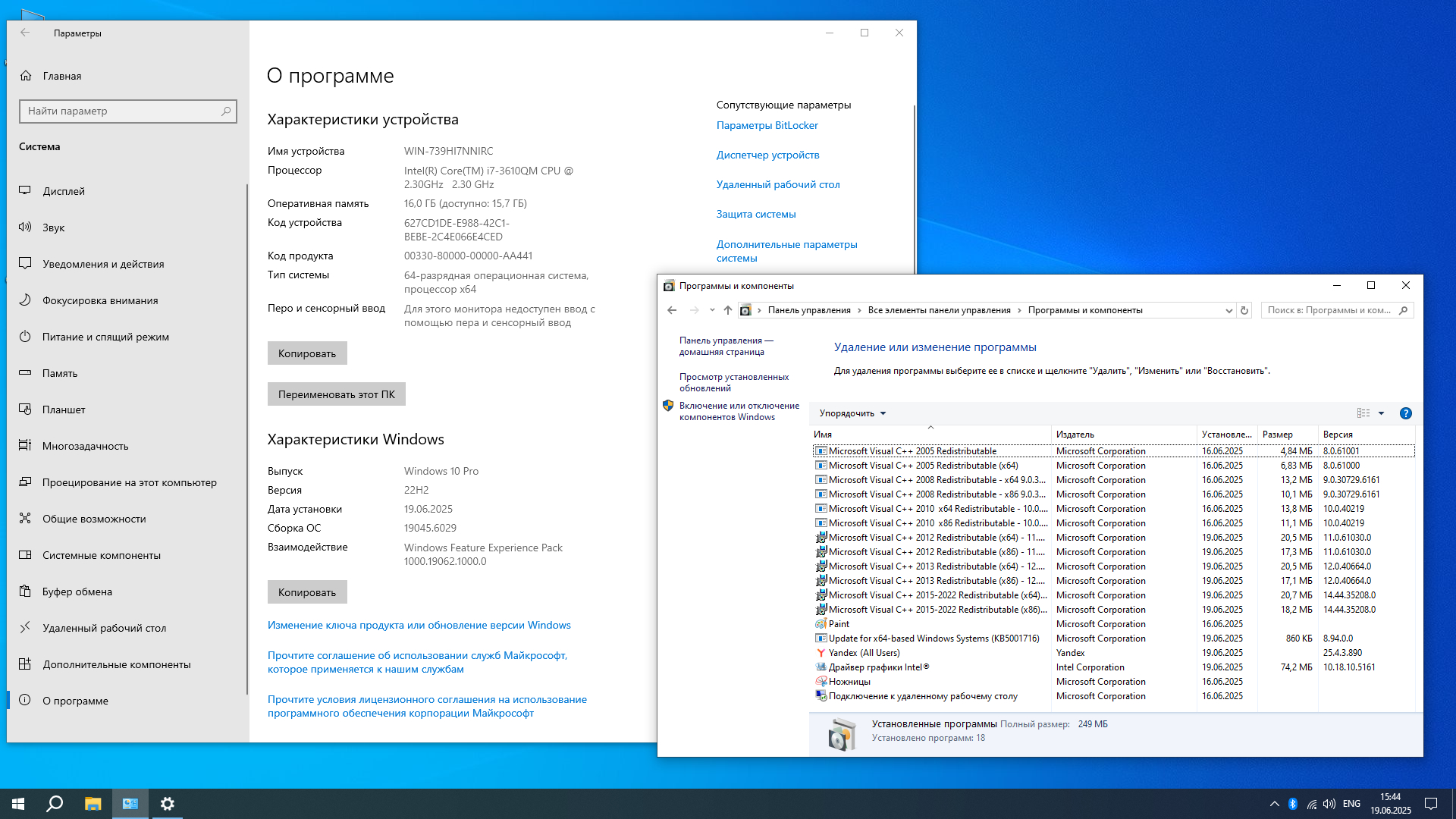This screenshot has height=819, width=1456.
Task: Click the volume icon in system tray
Action: tap(1329, 804)
